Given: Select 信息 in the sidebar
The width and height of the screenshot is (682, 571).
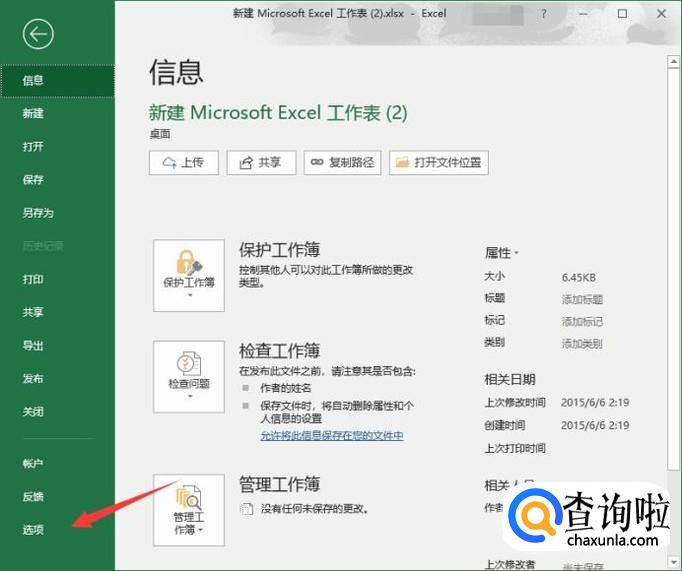Looking at the screenshot, I should 57,80.
